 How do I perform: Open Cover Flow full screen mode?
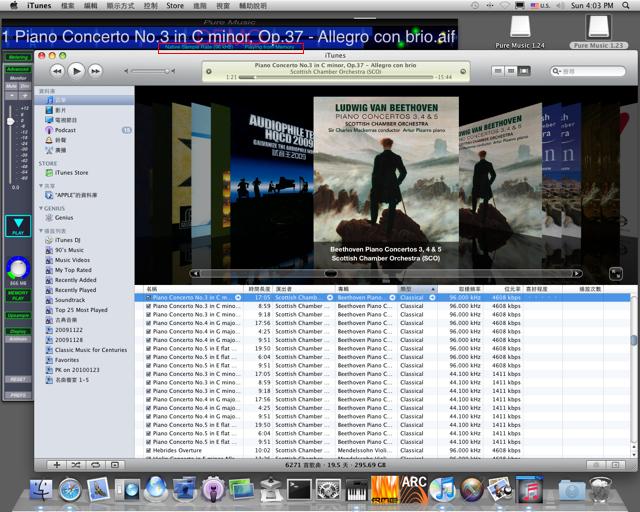[616, 274]
